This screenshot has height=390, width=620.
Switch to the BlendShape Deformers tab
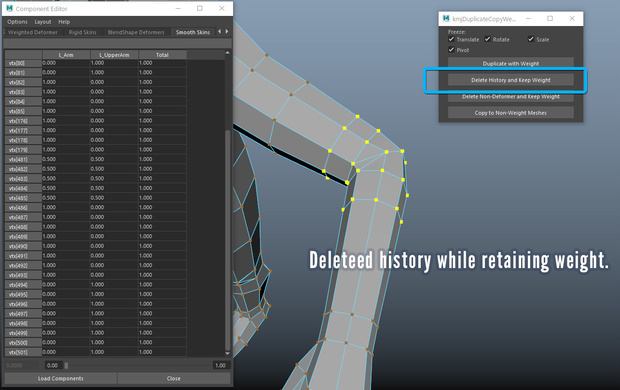click(136, 32)
